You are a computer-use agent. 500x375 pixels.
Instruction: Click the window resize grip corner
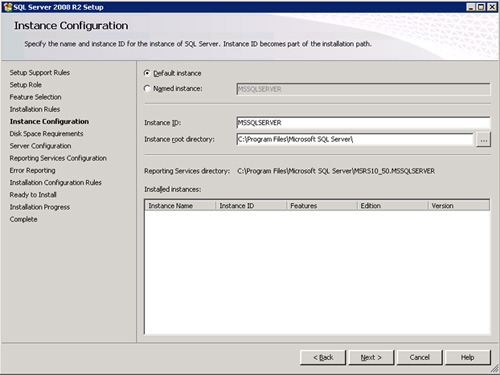(495, 369)
